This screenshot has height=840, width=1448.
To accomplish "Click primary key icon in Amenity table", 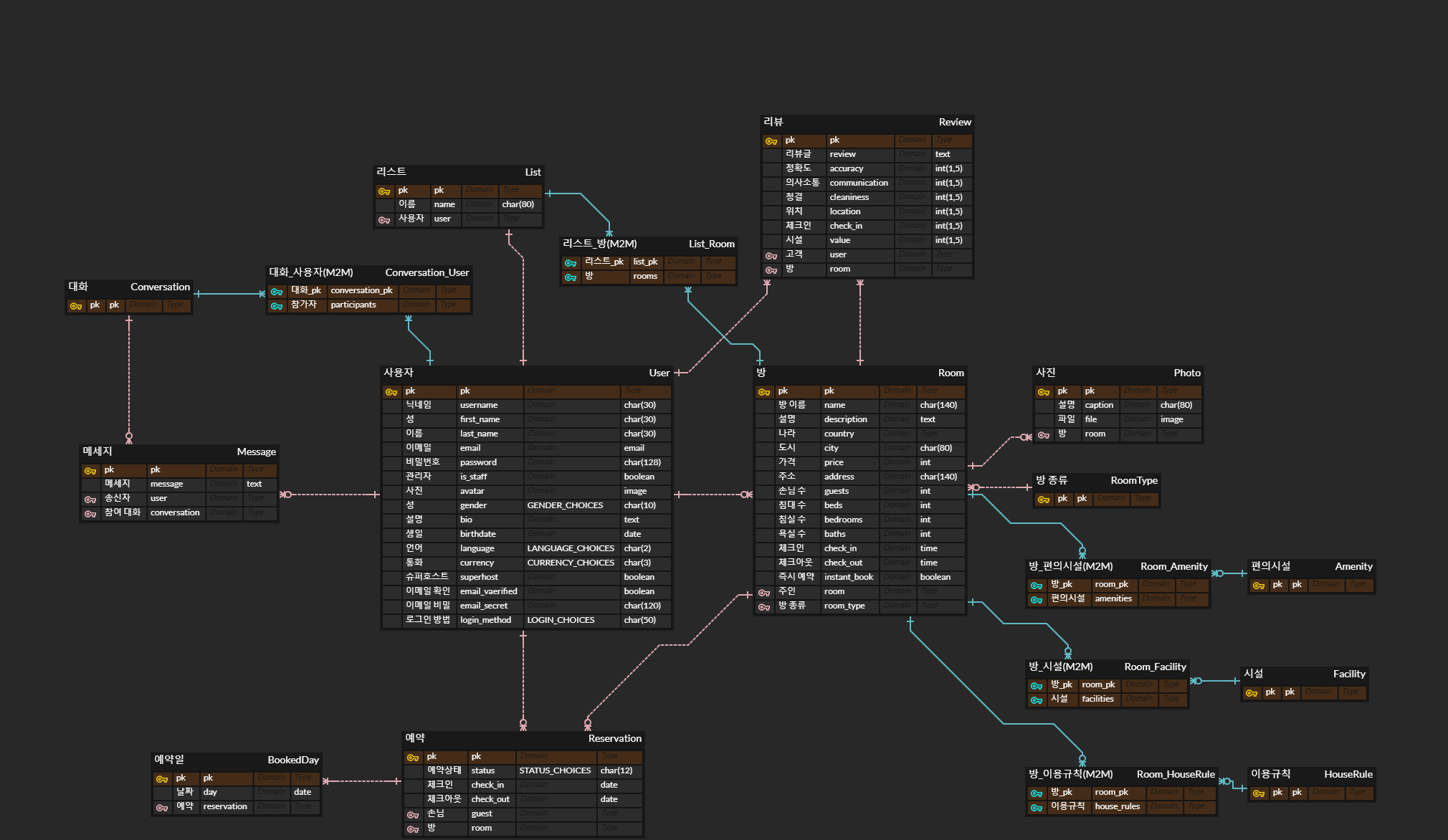I will point(1259,585).
